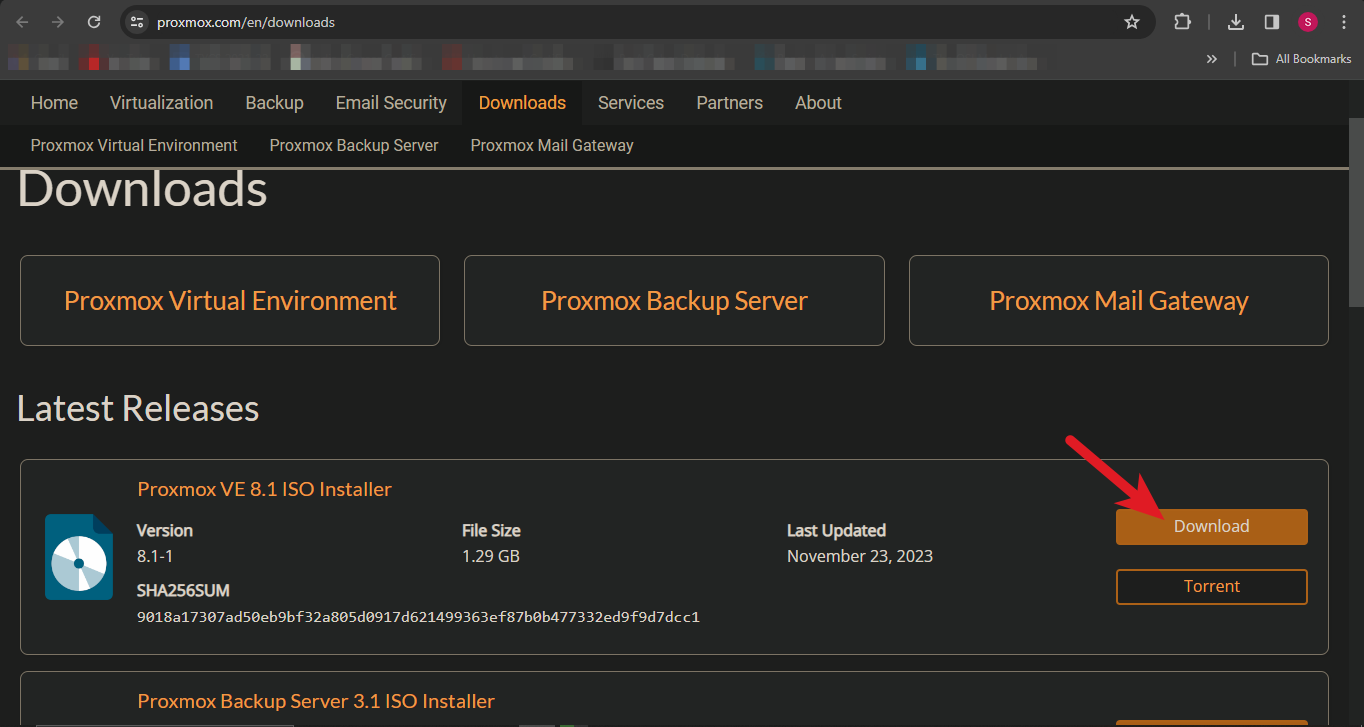Viewport: 1364px width, 727px height.
Task: Open the Virtualization navigation menu
Action: click(x=161, y=103)
